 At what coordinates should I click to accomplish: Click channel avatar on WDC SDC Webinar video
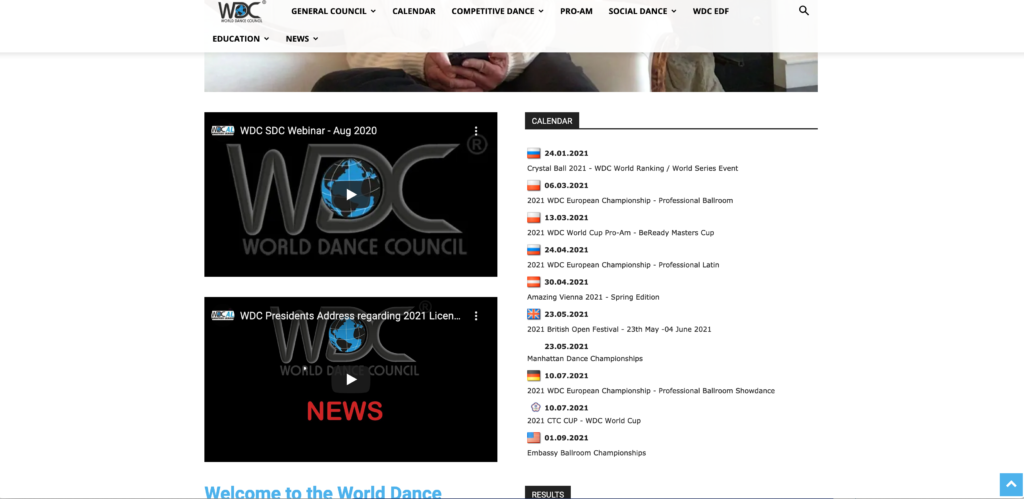(x=223, y=131)
